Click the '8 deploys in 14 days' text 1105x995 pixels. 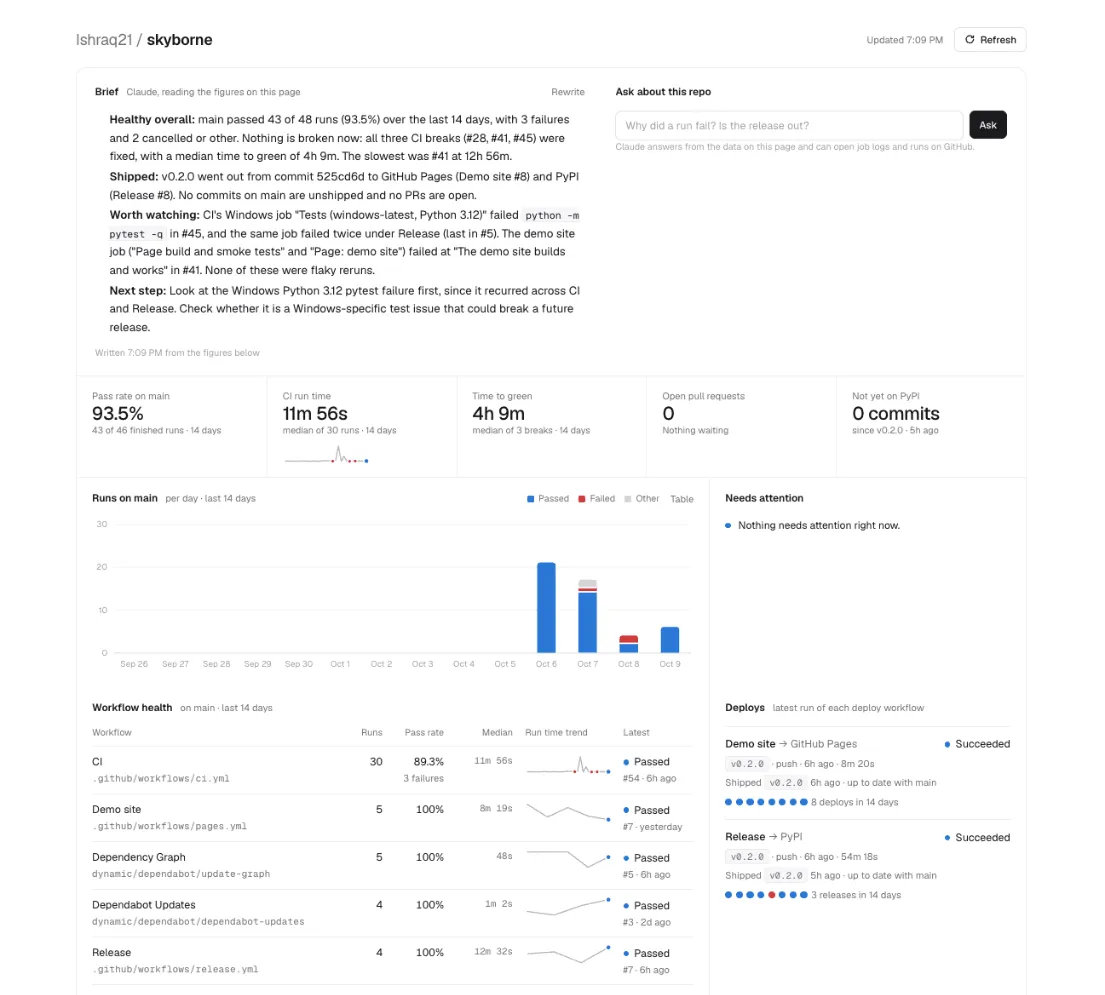tap(854, 802)
